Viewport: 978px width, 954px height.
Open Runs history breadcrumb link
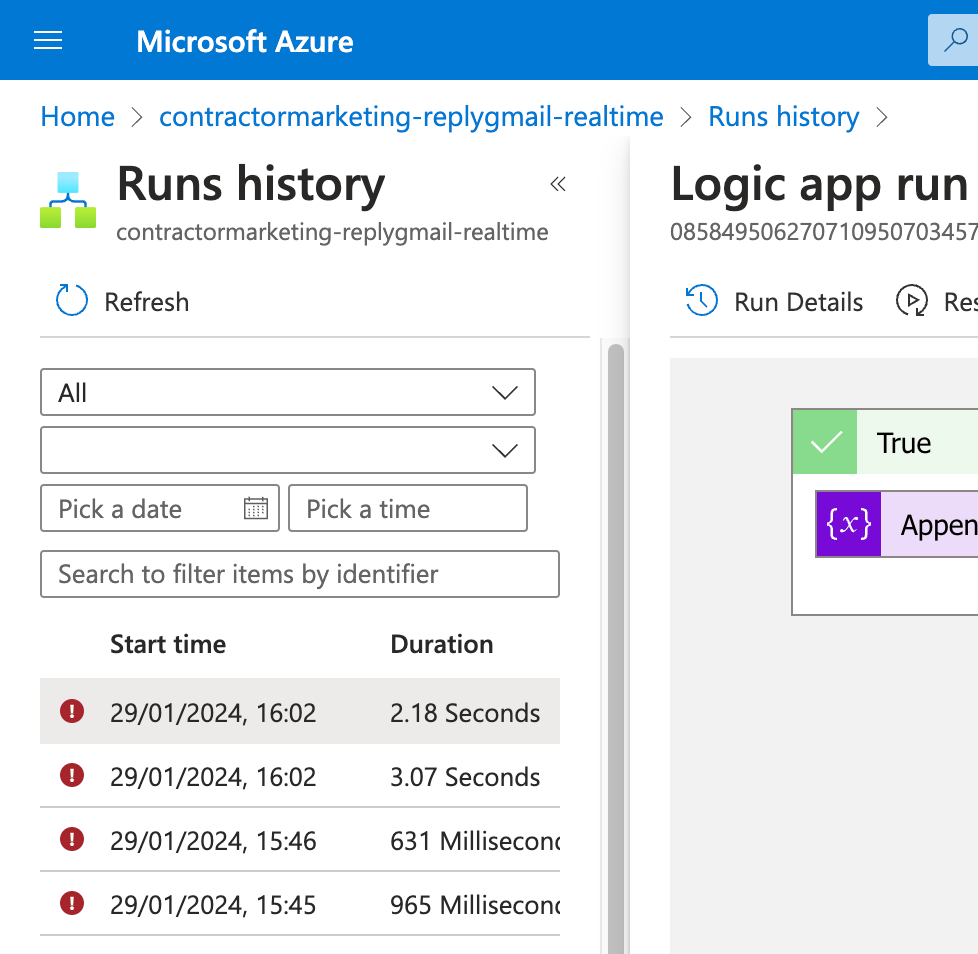(x=783, y=117)
